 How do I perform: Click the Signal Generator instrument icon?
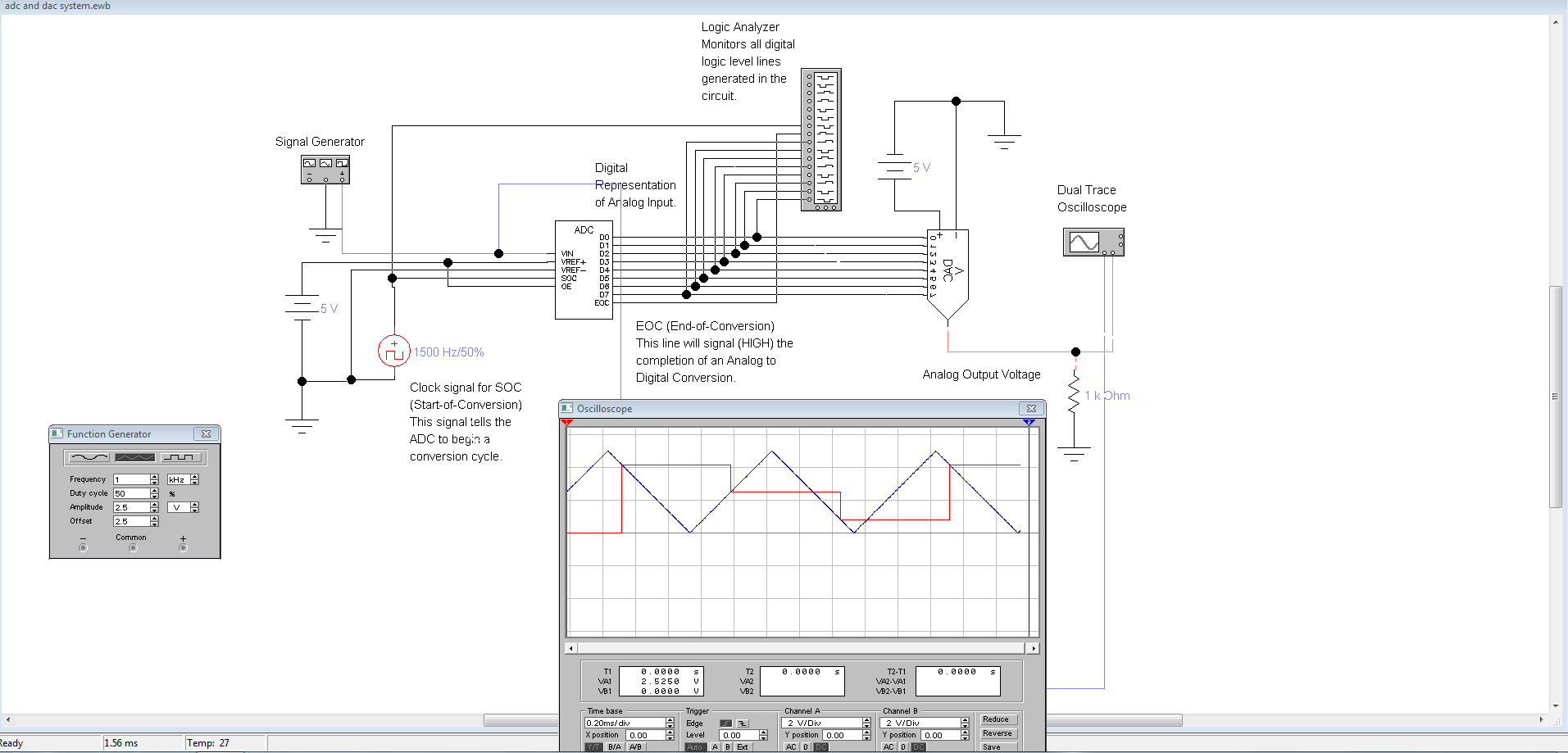325,170
